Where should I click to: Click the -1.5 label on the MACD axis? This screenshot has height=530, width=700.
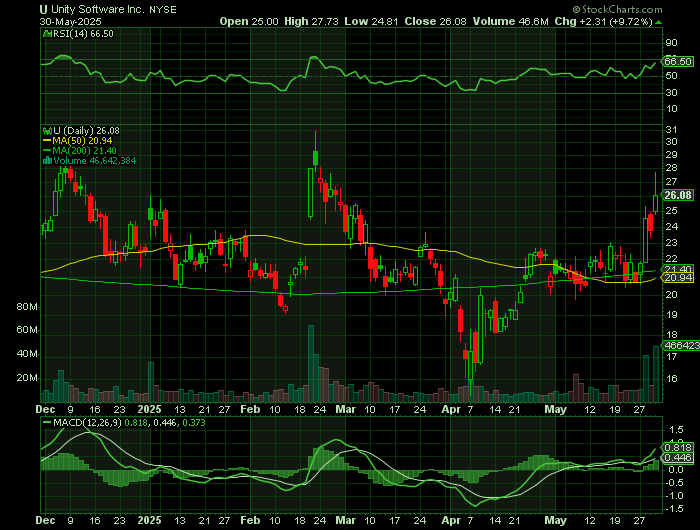click(674, 509)
